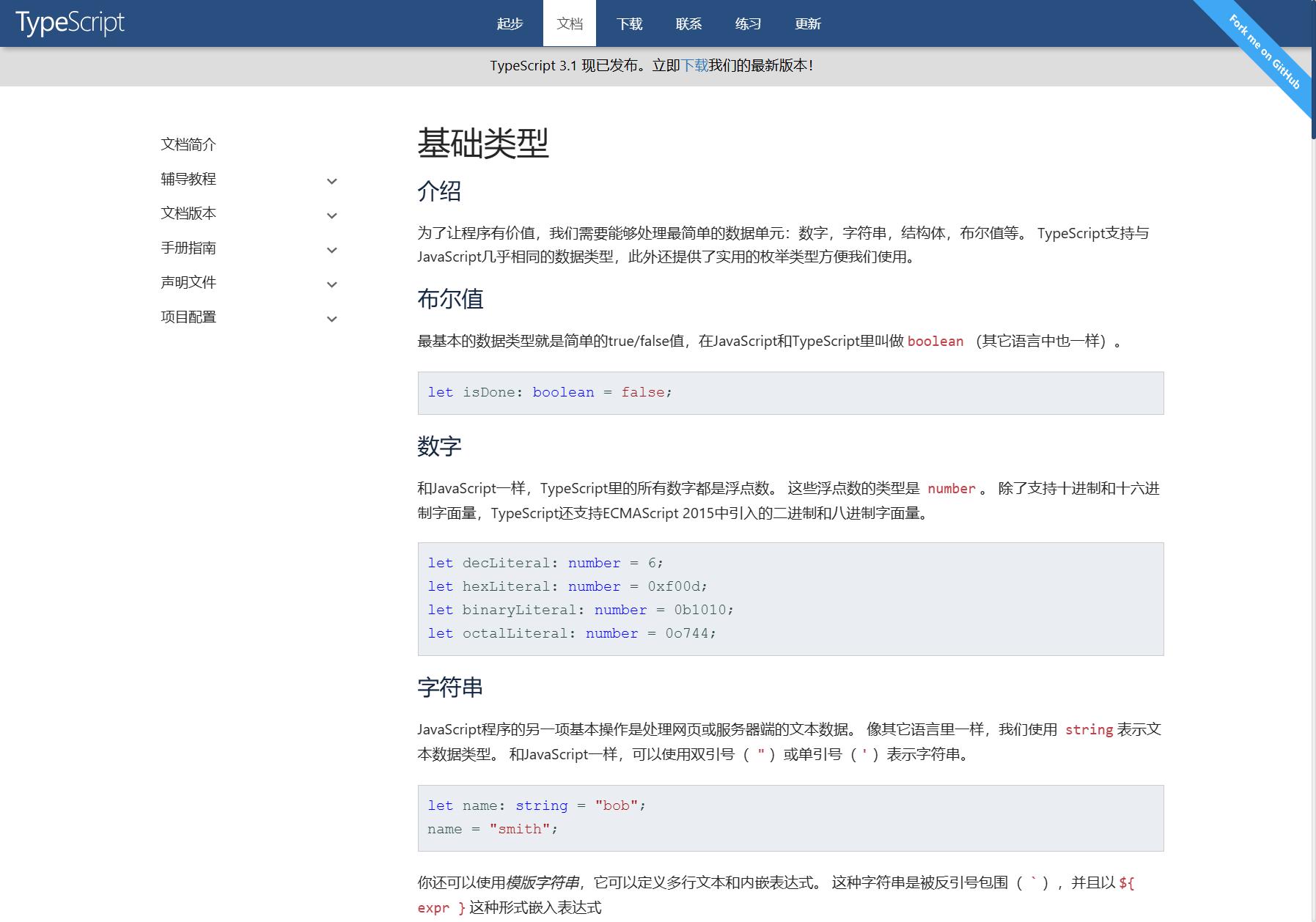Click the 数字 heading
This screenshot has width=1316, height=922.
coord(439,446)
